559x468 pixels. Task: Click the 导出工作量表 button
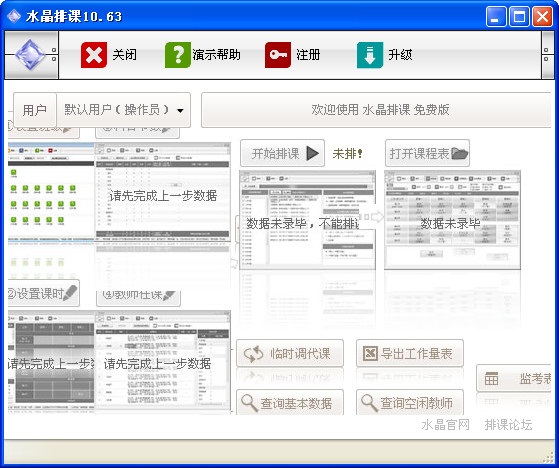pyautogui.click(x=410, y=353)
